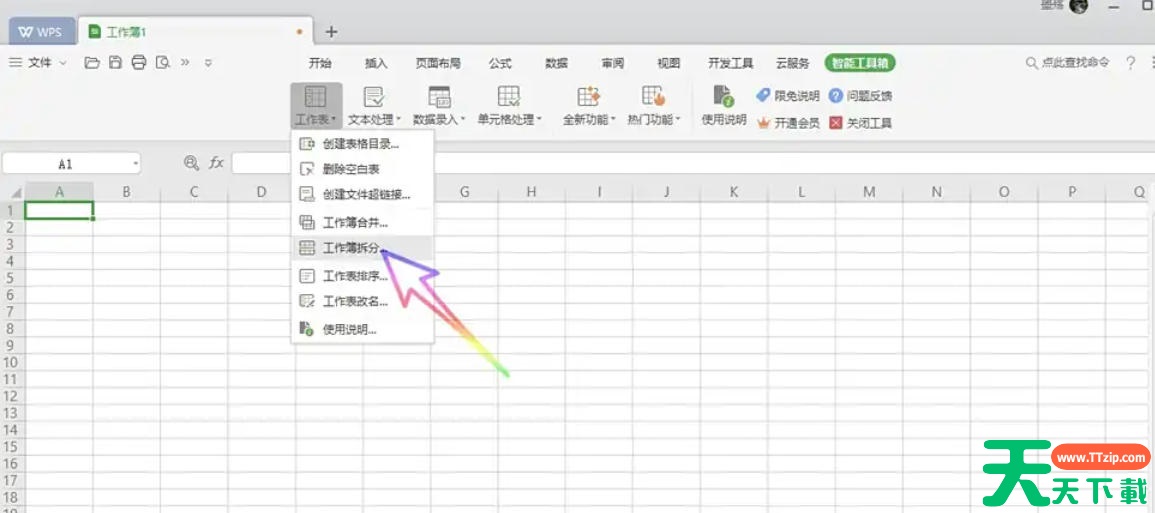This screenshot has width=1155, height=513.
Task: Select the 工作簿1 document tab
Action: tap(193, 32)
